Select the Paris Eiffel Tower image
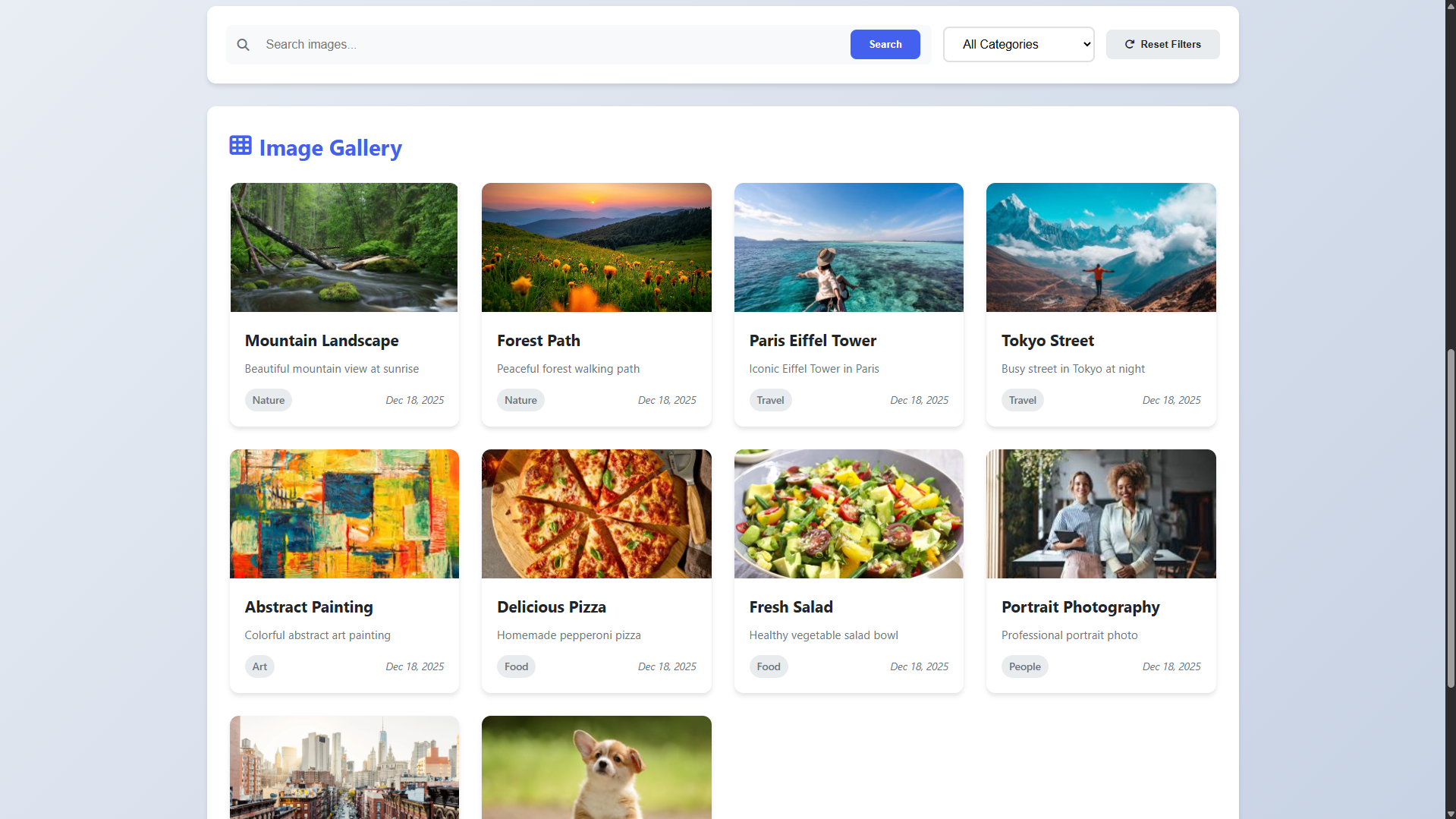The height and width of the screenshot is (819, 1456). (x=848, y=247)
